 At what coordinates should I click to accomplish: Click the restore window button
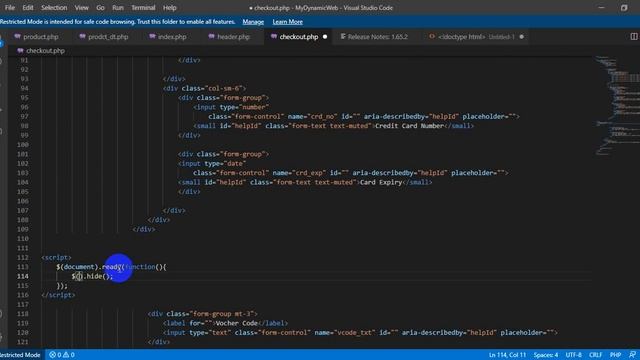[624, 8]
